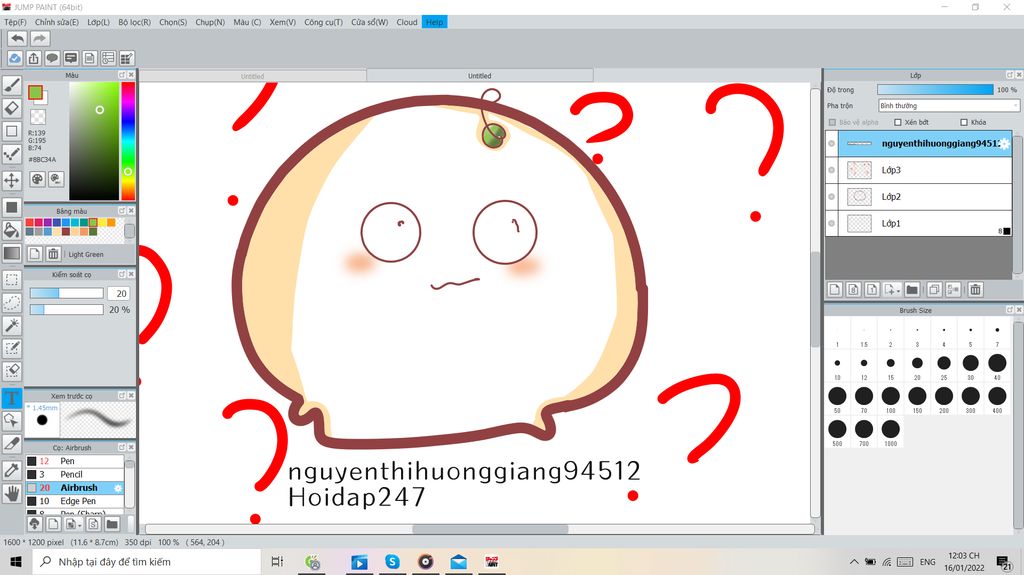Click the brush size value field showing 20
The image size is (1024, 575).
point(120,293)
